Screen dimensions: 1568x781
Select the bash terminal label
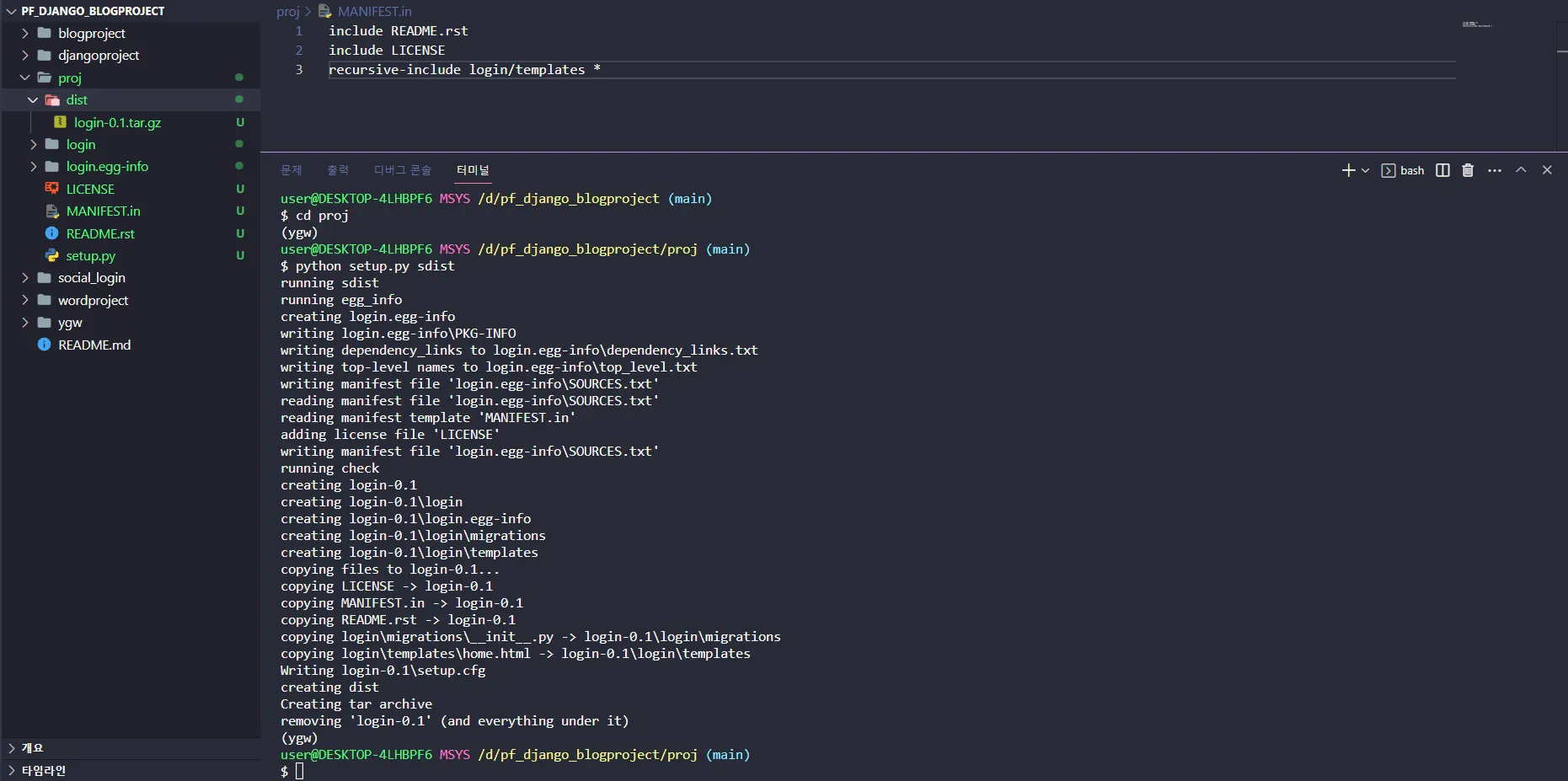pyautogui.click(x=1411, y=170)
